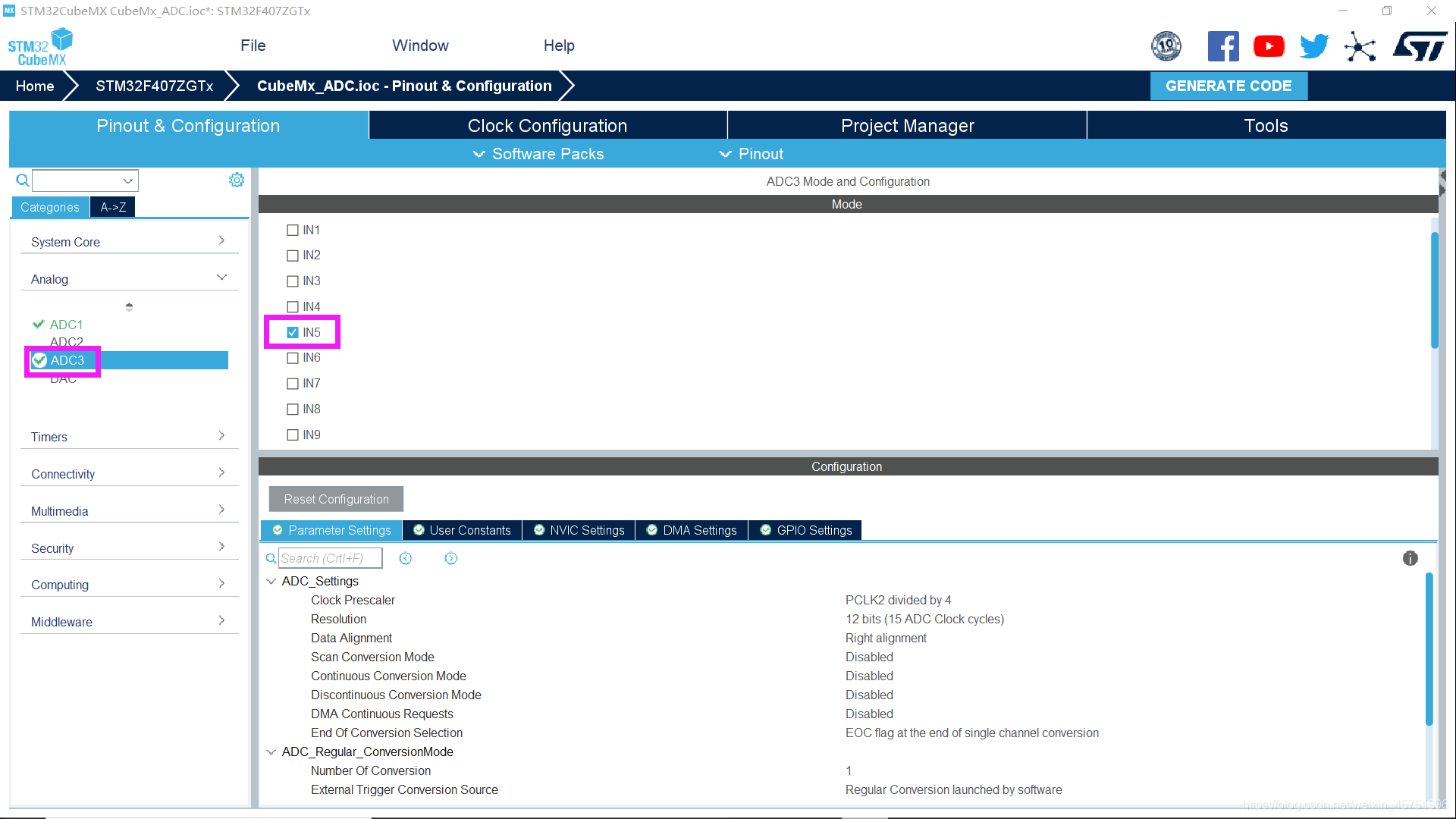This screenshot has width=1456, height=819.
Task: Open the Software Packs dropdown
Action: (538, 154)
